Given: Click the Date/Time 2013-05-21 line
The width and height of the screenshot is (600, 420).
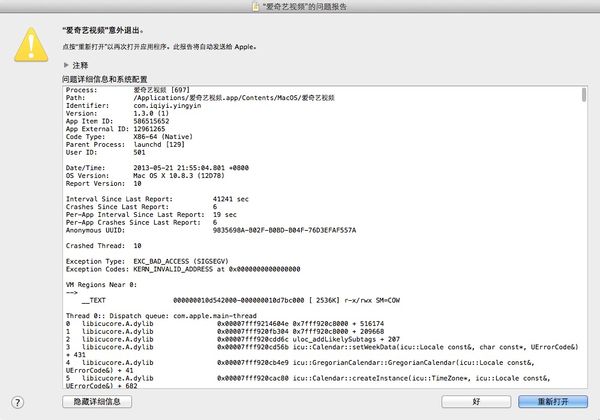Looking at the screenshot, I should click(157, 168).
